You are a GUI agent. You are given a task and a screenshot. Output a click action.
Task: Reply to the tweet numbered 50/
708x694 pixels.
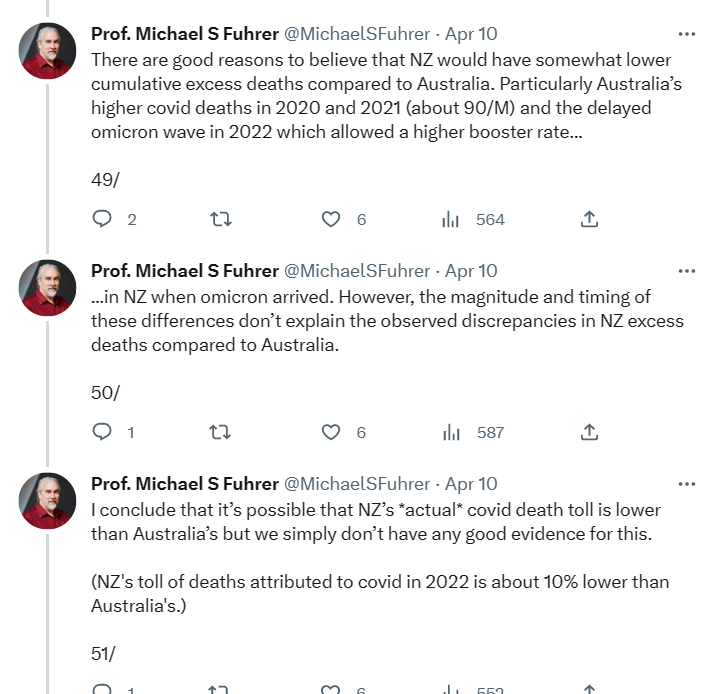click(x=102, y=432)
